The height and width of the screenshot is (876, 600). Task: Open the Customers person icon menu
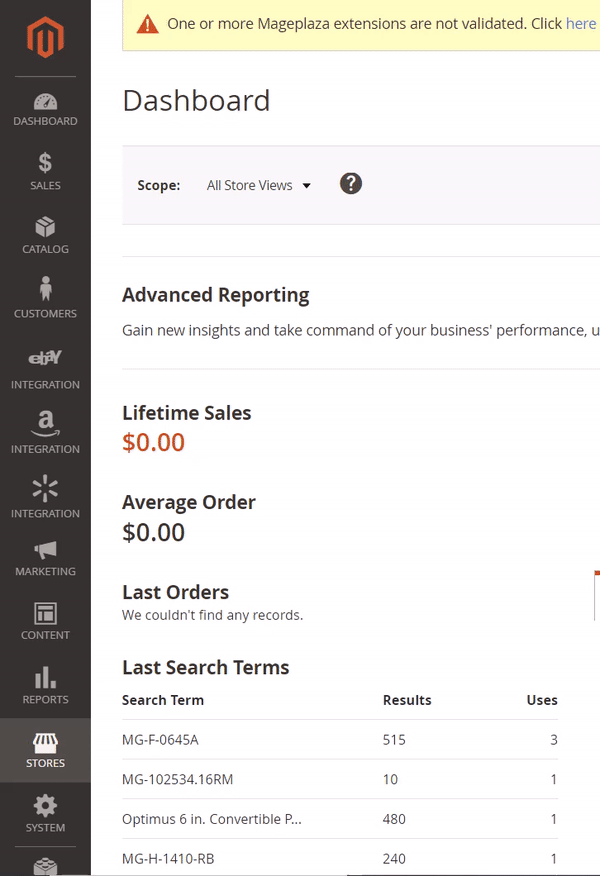pos(45,299)
